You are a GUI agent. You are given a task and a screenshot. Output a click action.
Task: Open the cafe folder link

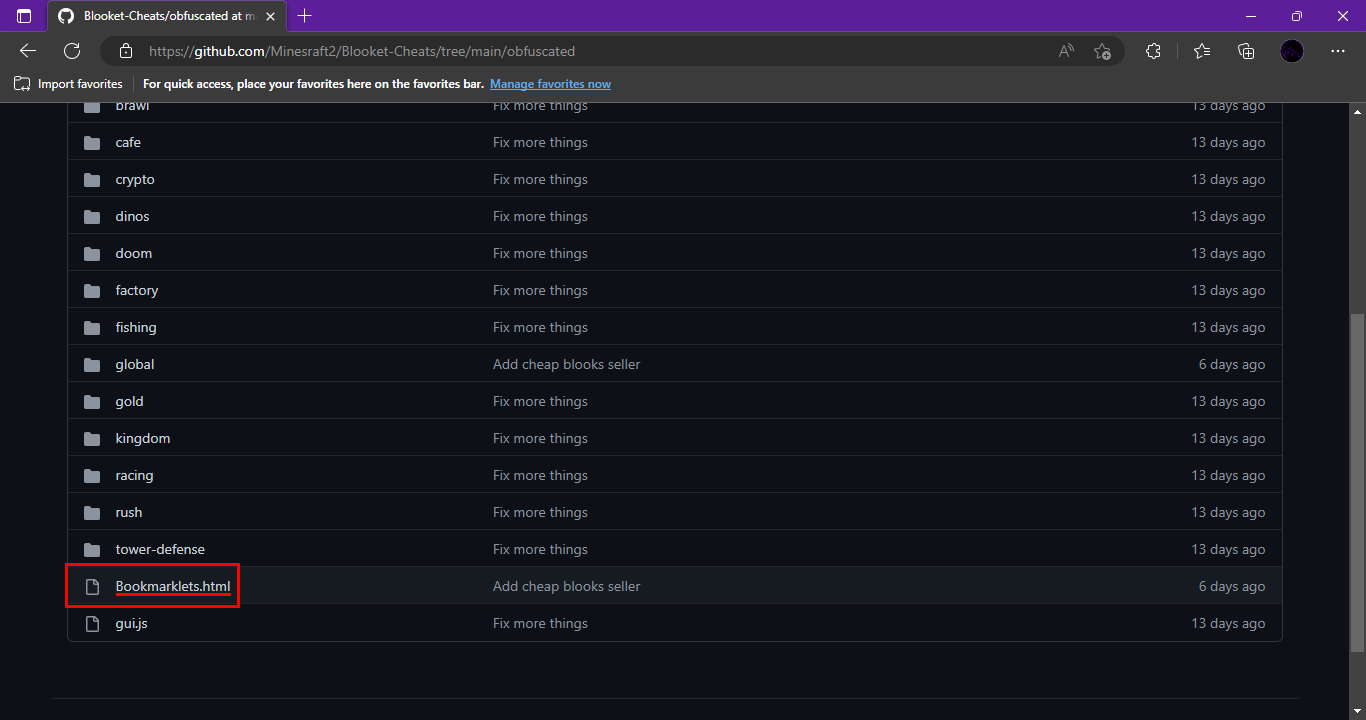pos(128,143)
